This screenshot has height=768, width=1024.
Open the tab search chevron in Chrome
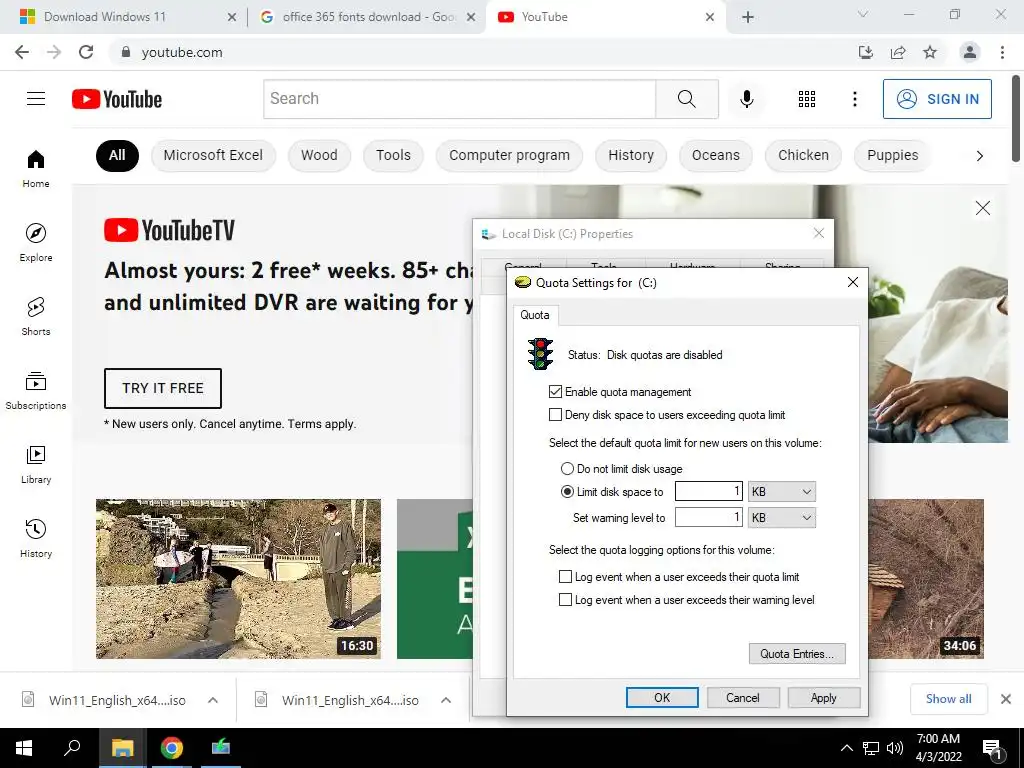pos(863,14)
